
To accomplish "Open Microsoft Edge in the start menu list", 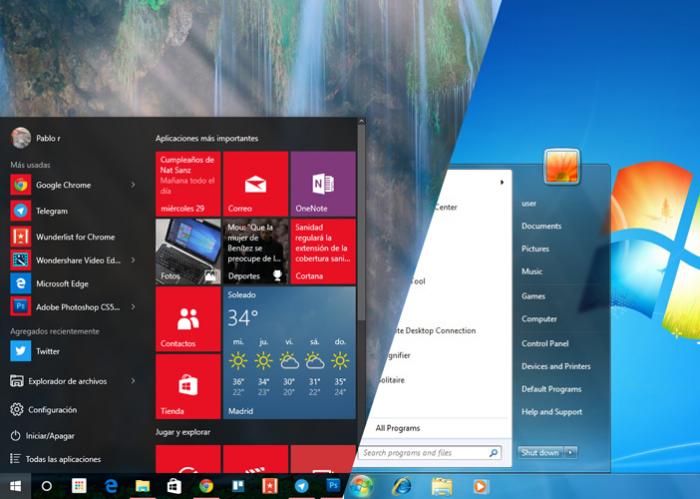I will coord(63,283).
